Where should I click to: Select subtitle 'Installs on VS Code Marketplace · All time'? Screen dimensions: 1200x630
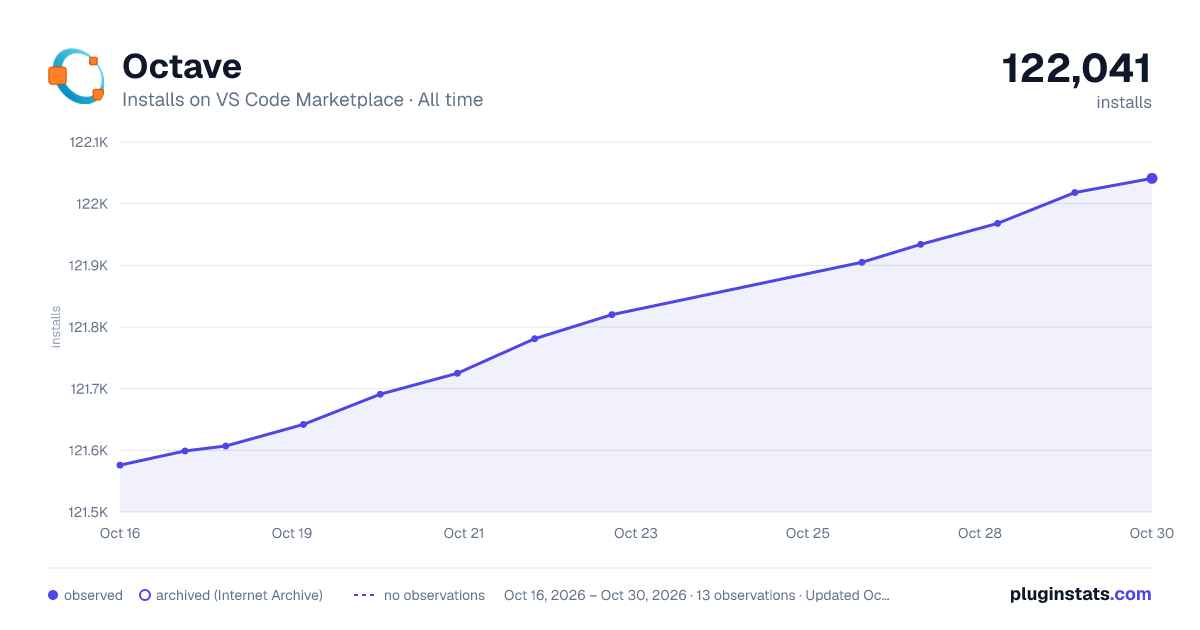302,100
